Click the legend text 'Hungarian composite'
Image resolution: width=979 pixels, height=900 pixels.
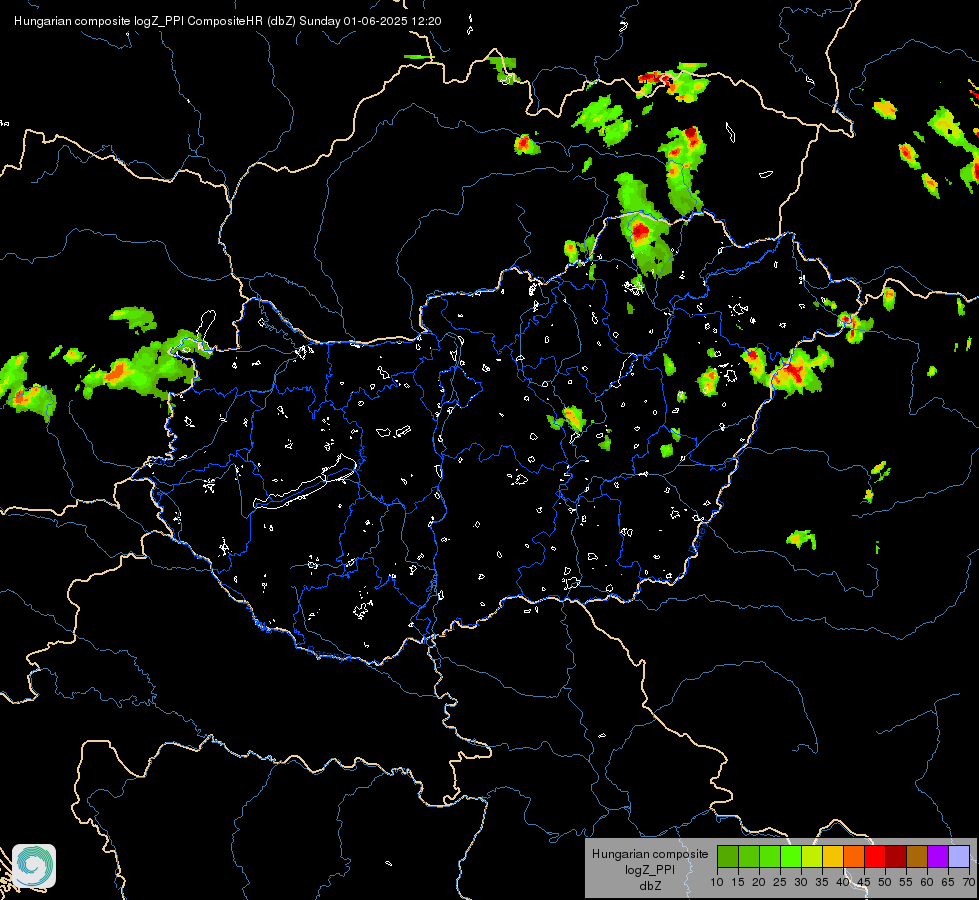coord(650,854)
